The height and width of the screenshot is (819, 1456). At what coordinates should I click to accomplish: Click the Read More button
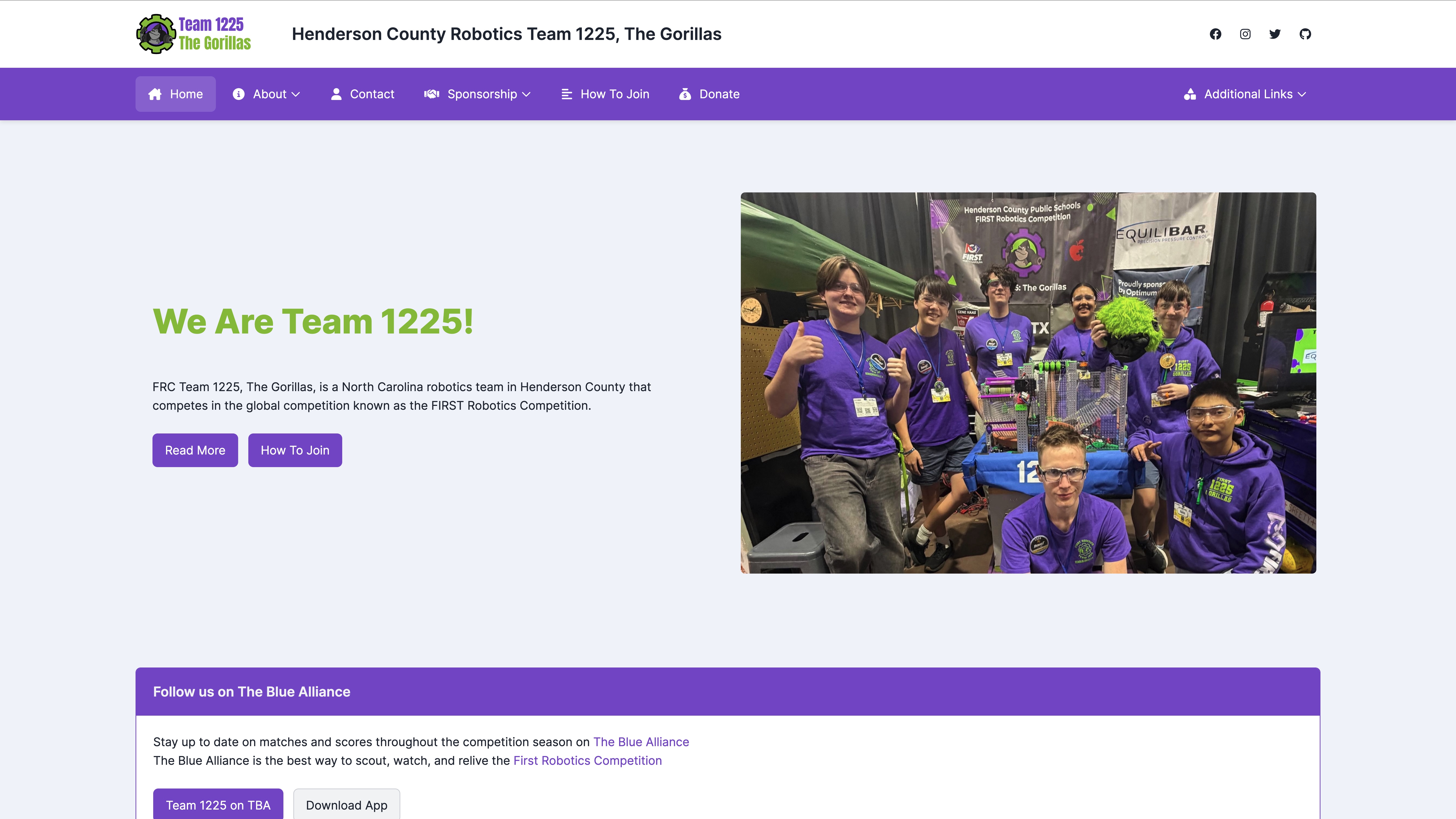[x=195, y=450]
